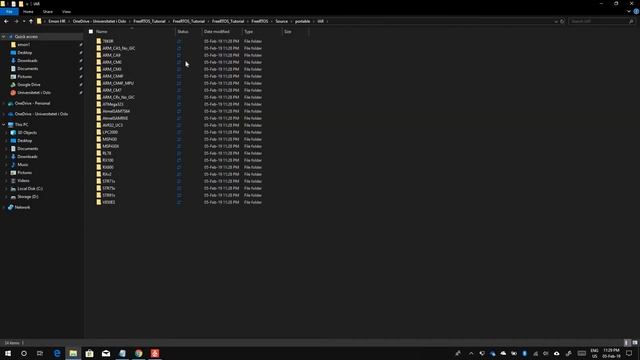Open the 78K0R folder
Viewport: 640px width, 360px height.
(108, 41)
